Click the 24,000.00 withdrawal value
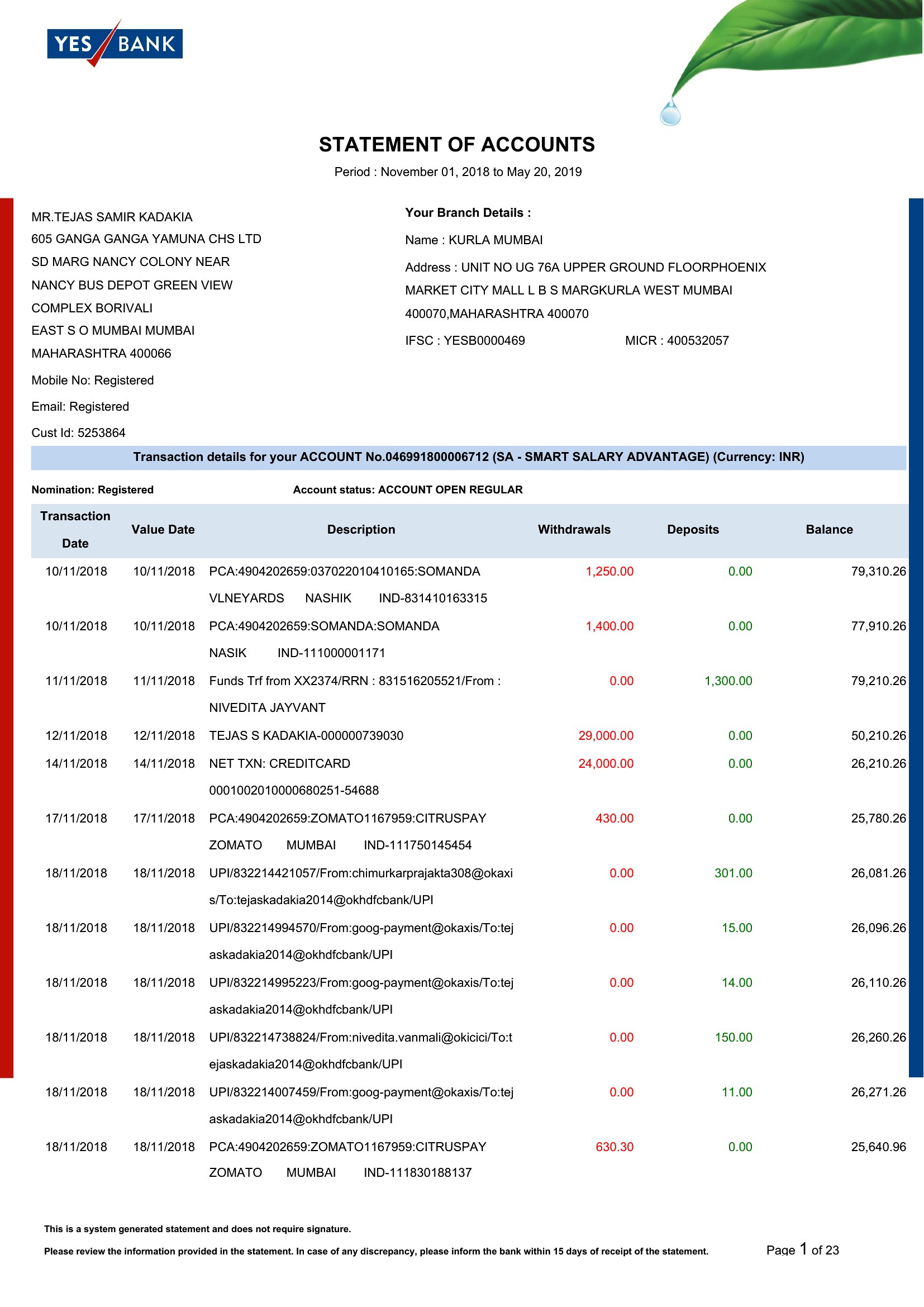 (606, 763)
